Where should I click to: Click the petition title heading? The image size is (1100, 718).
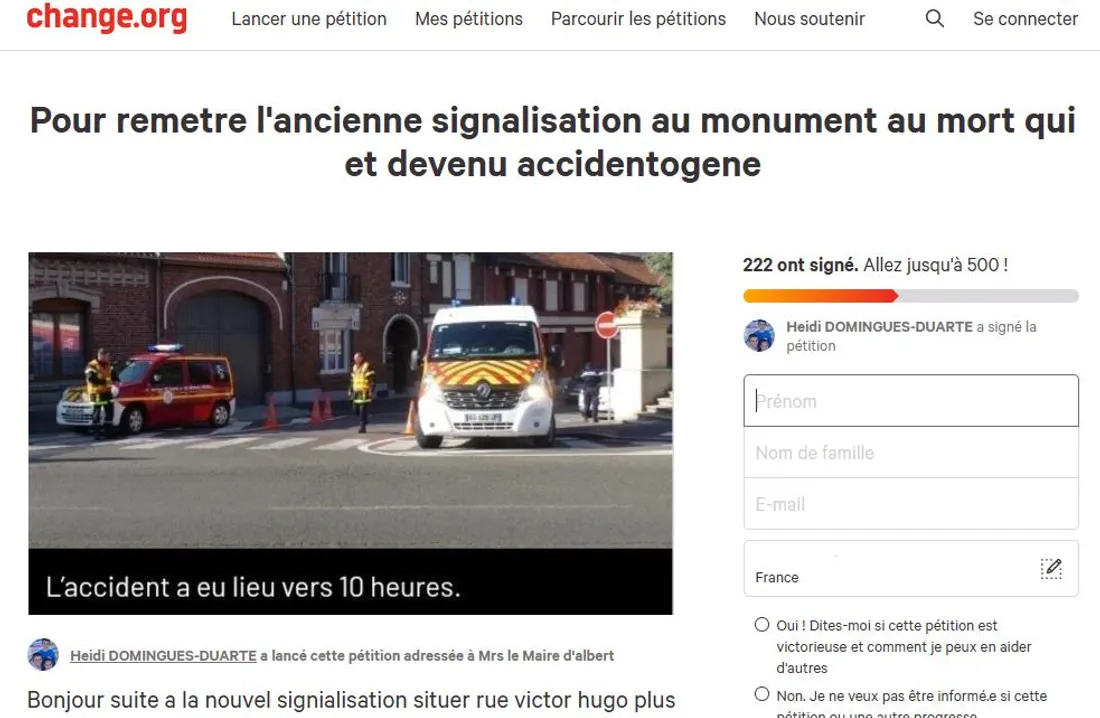pyautogui.click(x=553, y=142)
